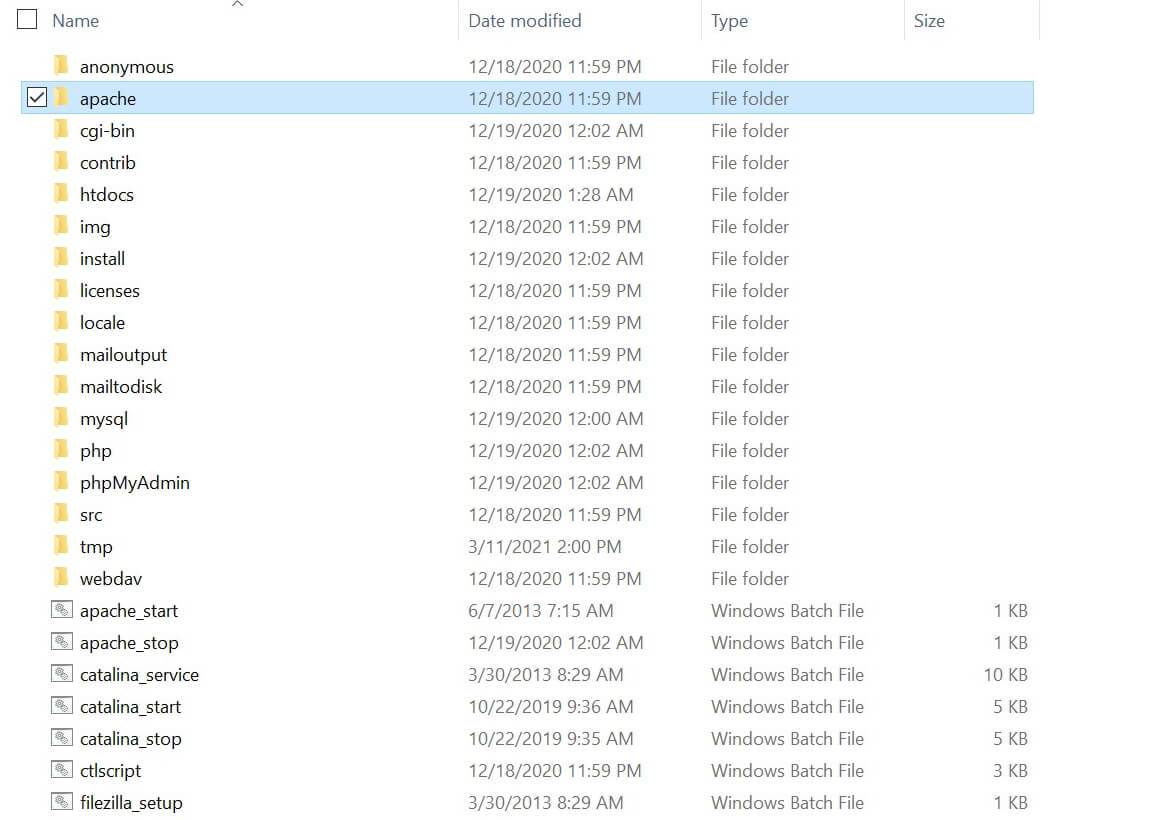Viewport: 1171px width, 820px height.
Task: Sort by Name column header
Action: 75,21
